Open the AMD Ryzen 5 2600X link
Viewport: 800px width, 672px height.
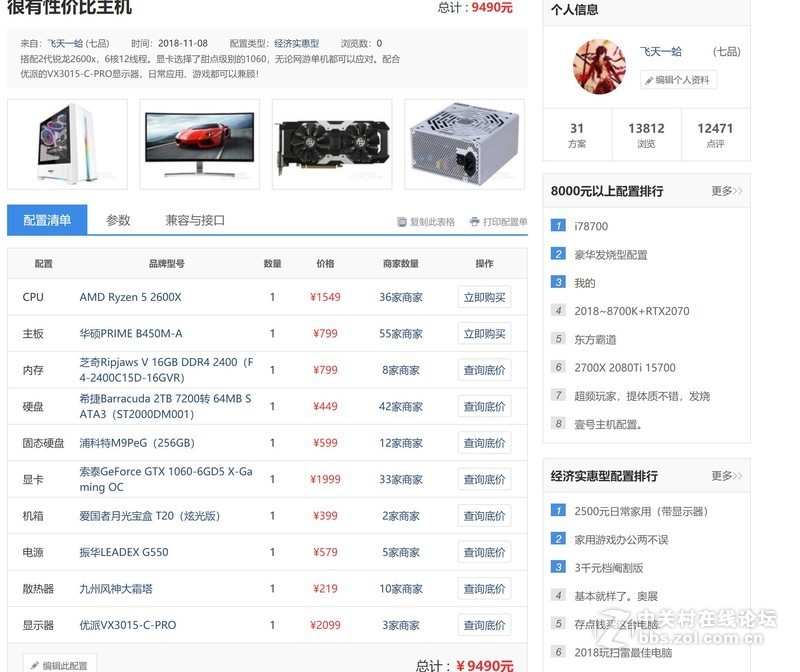130,297
